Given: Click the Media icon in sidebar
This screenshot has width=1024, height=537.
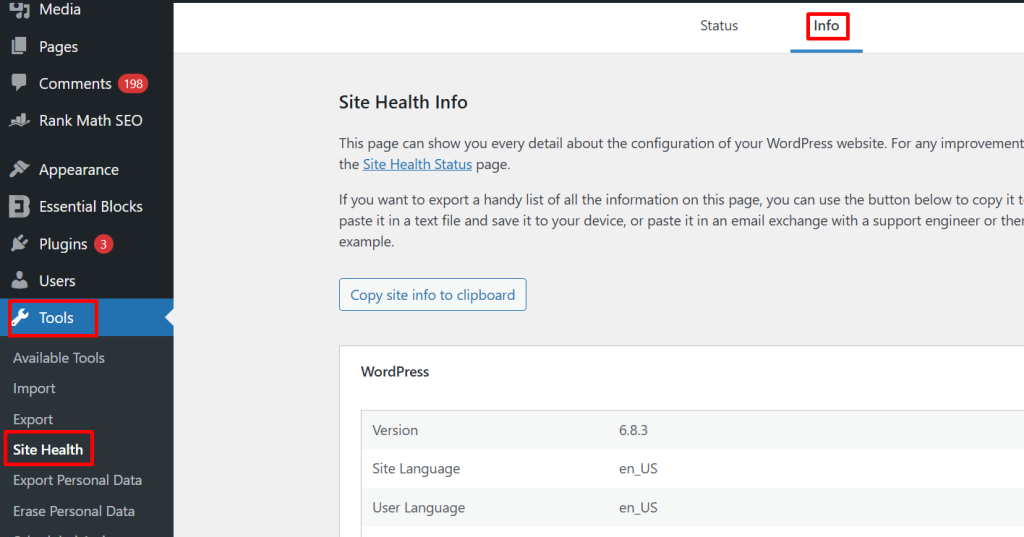Looking at the screenshot, I should 19,10.
